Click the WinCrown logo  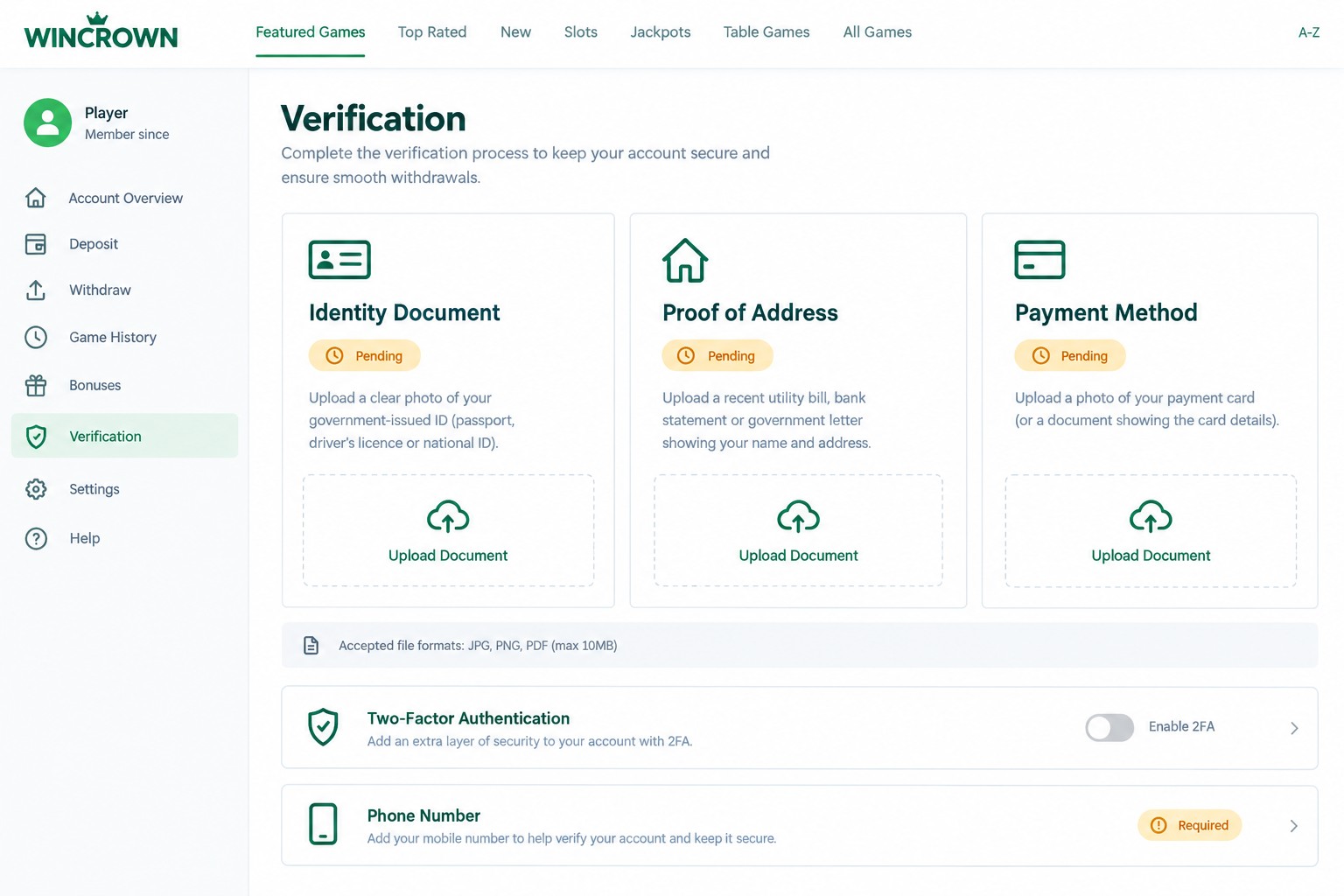click(x=101, y=31)
